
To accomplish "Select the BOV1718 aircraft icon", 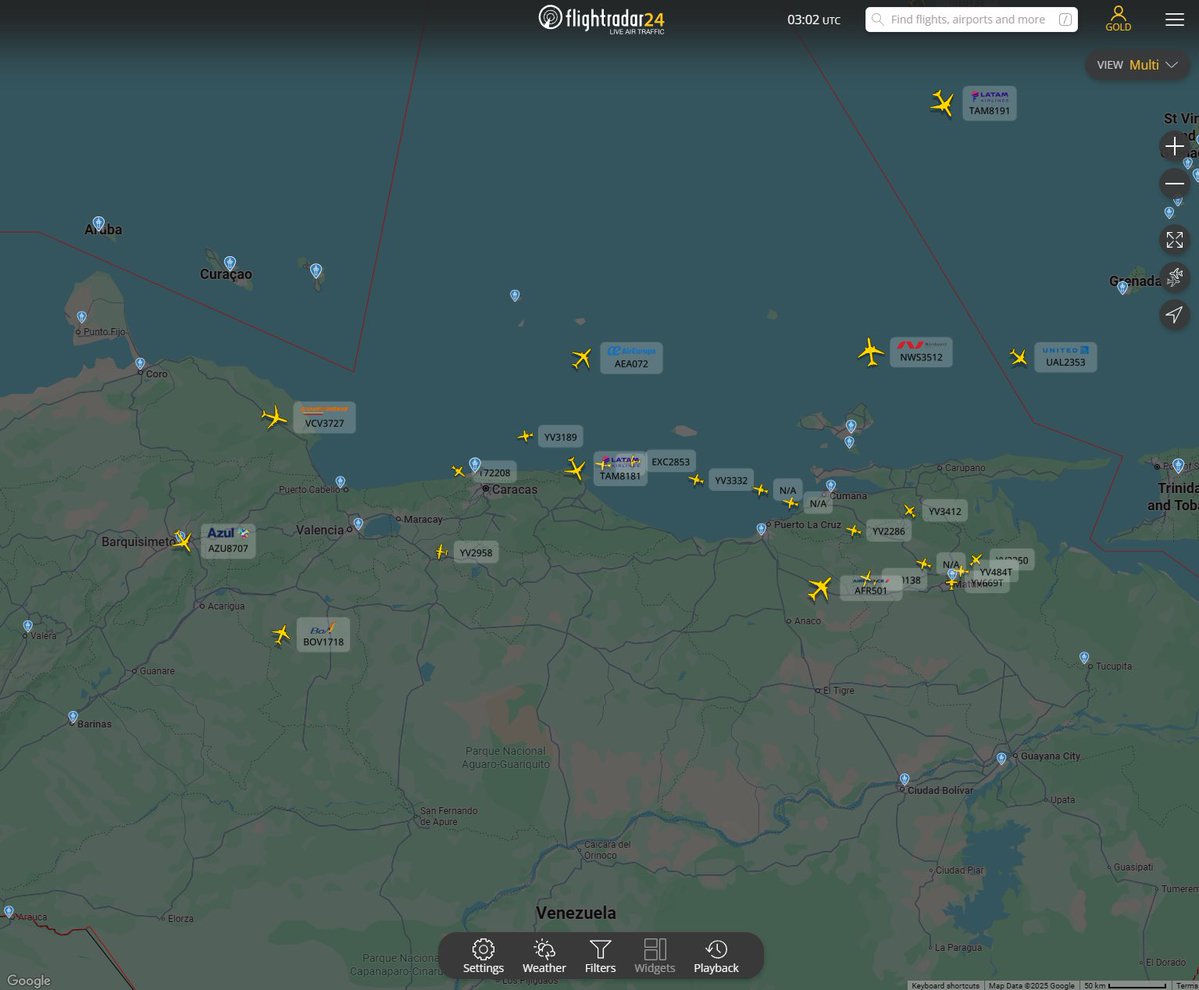I will pos(281,635).
